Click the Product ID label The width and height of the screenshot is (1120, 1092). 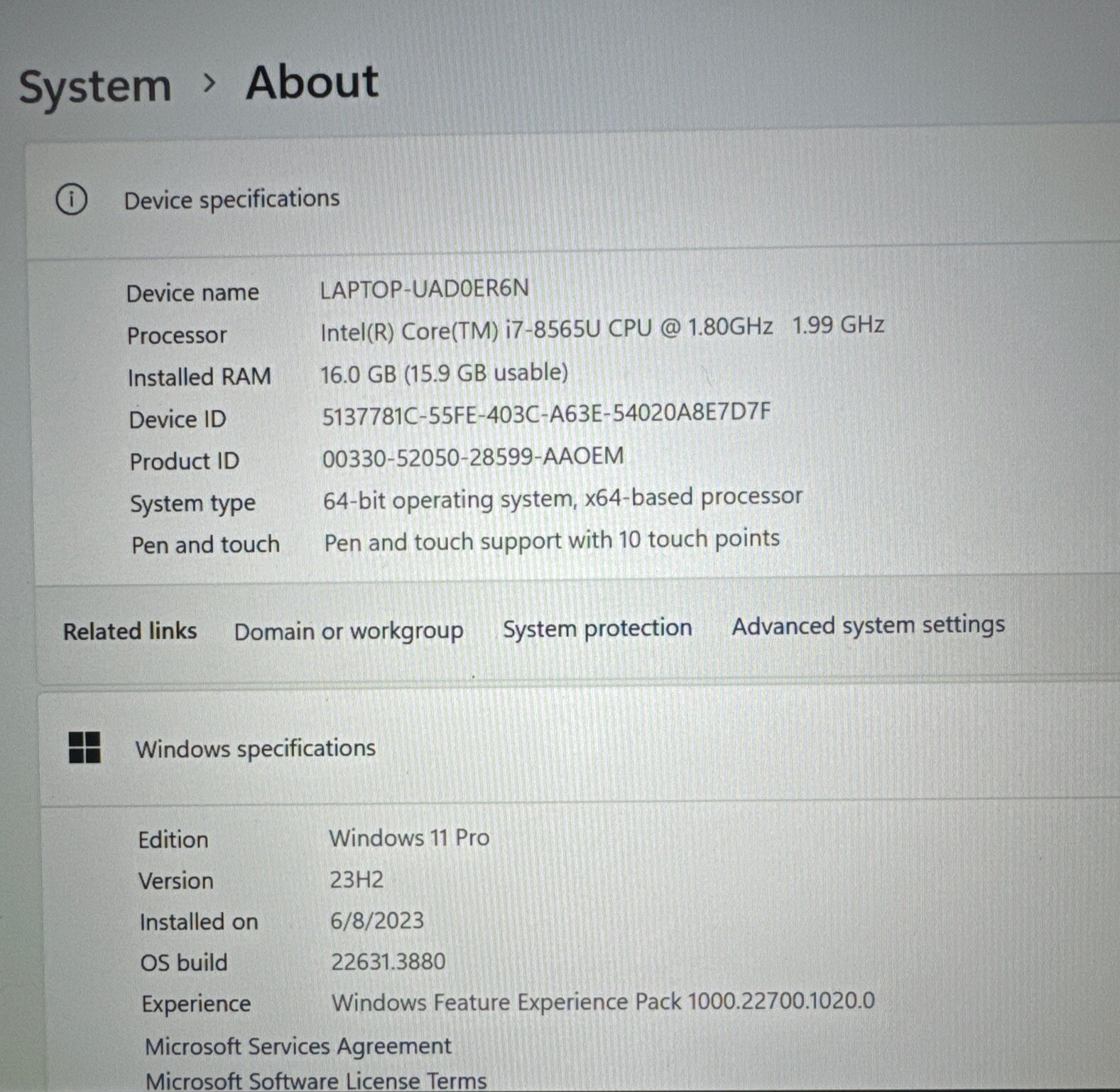[185, 461]
